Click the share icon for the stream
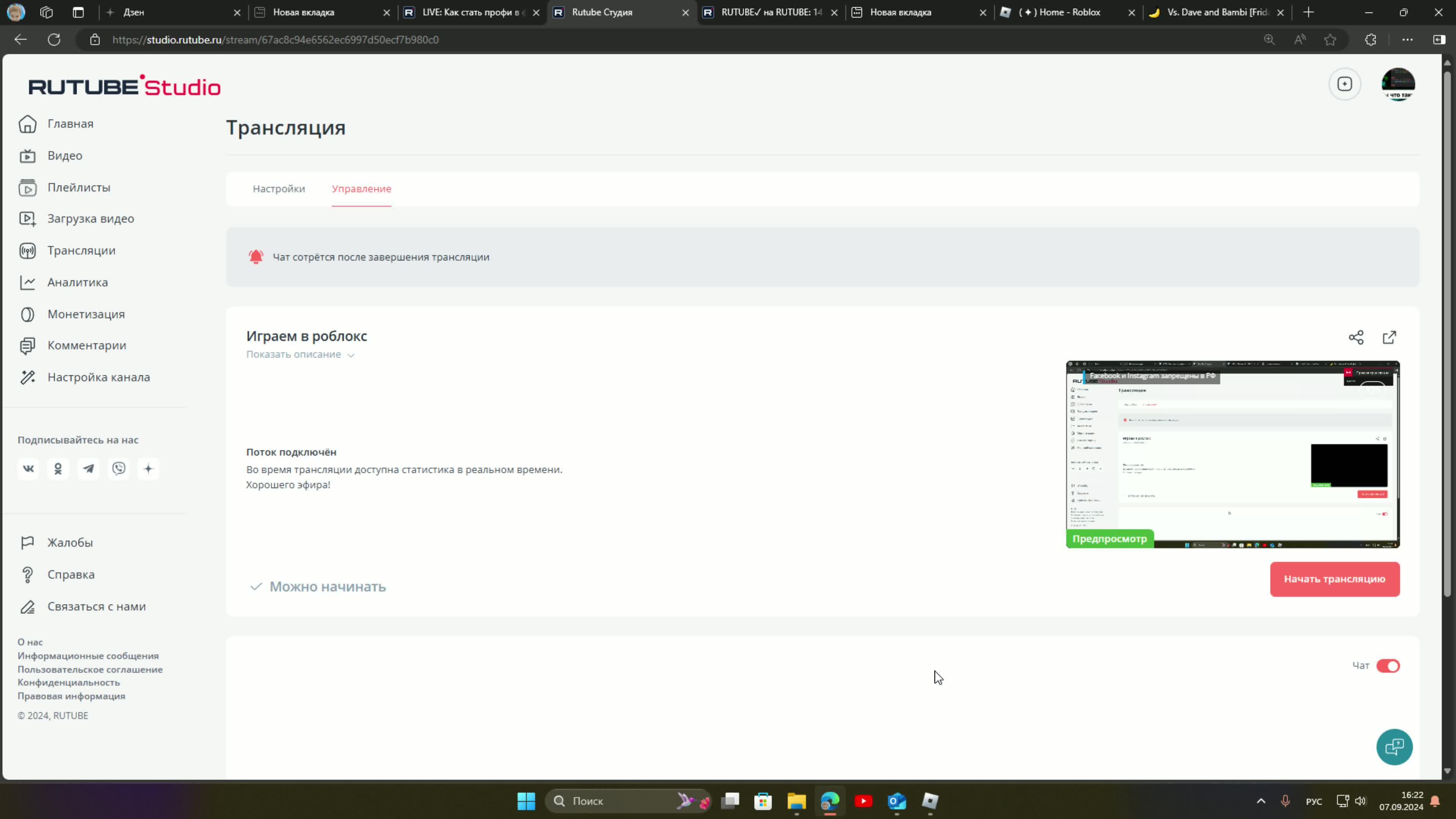The image size is (1456, 819). tap(1356, 337)
